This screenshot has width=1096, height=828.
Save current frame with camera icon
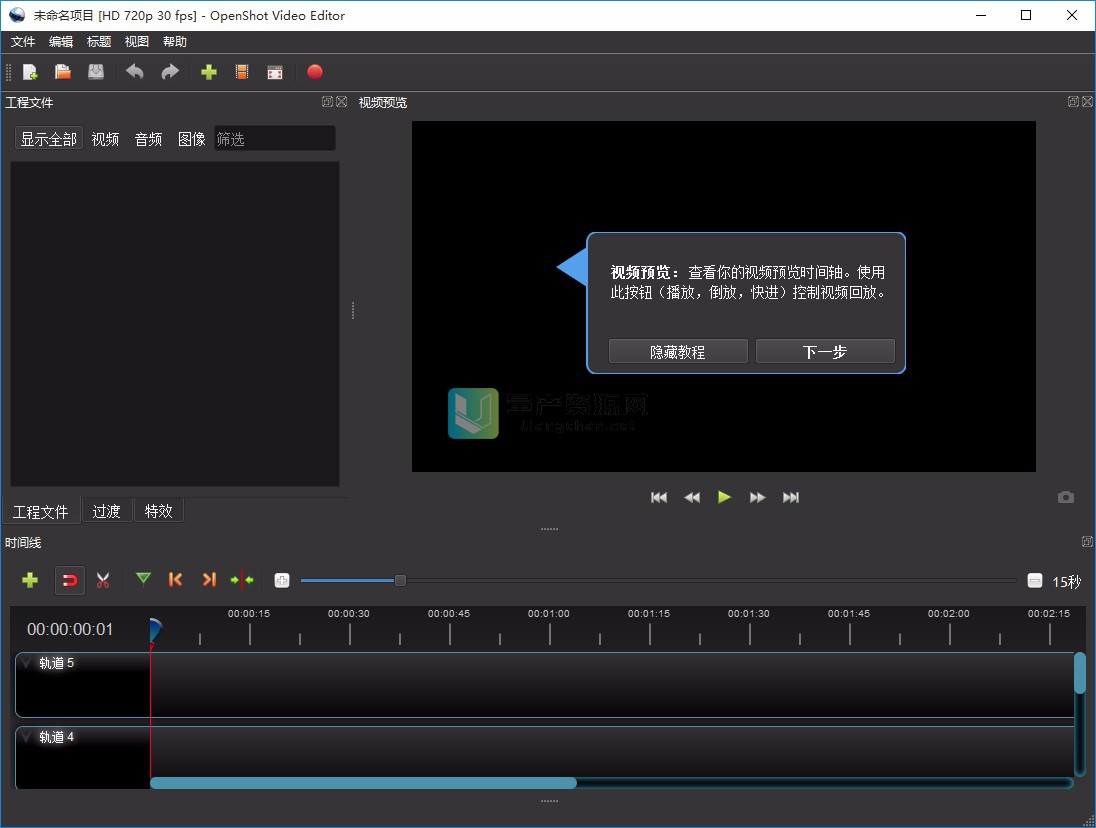click(x=1065, y=497)
